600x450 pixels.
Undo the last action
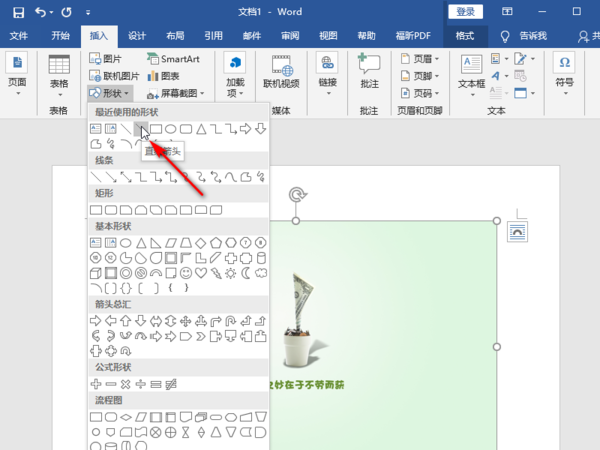coord(40,12)
